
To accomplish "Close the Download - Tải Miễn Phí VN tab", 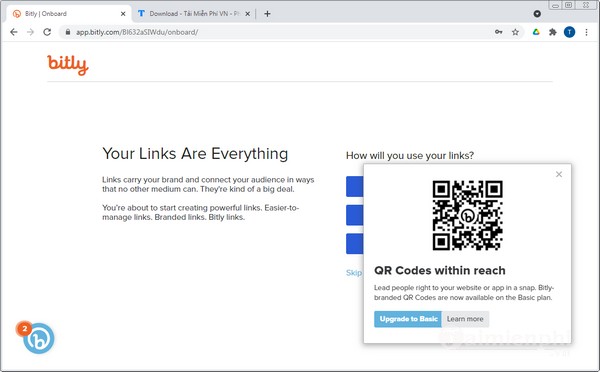I will 248,14.
